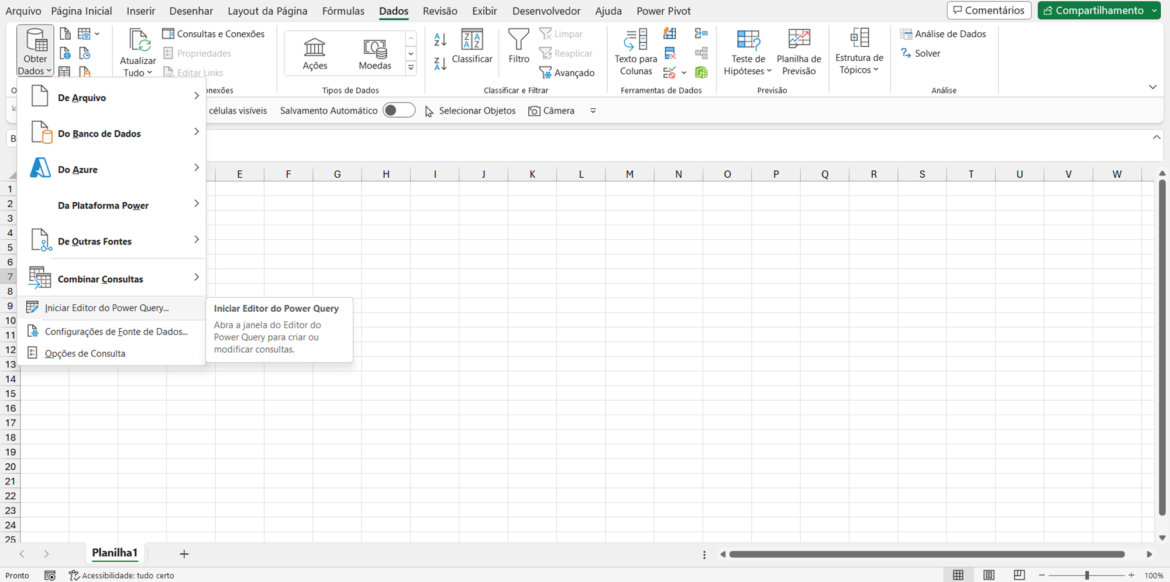Click the zoom in plus button
This screenshot has height=582, width=1170.
1133,575
